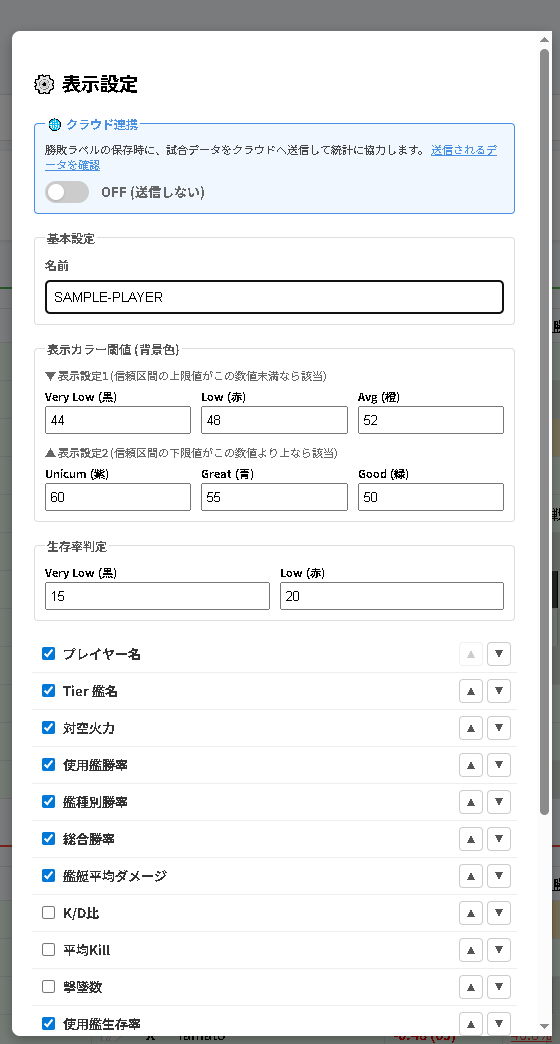Move 艦種別勝率 row down
Viewport: 560px width, 1044px height.
(x=499, y=802)
